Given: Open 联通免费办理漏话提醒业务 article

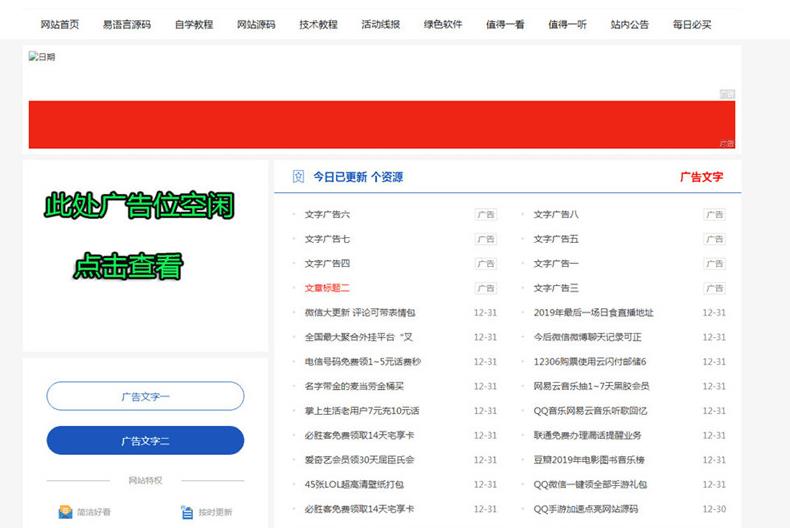Looking at the screenshot, I should tap(587, 435).
